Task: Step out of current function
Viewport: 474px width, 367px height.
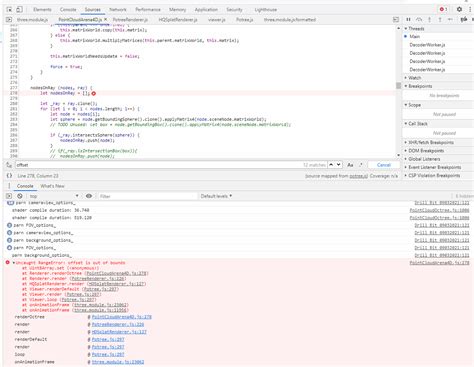Action: 440,20
